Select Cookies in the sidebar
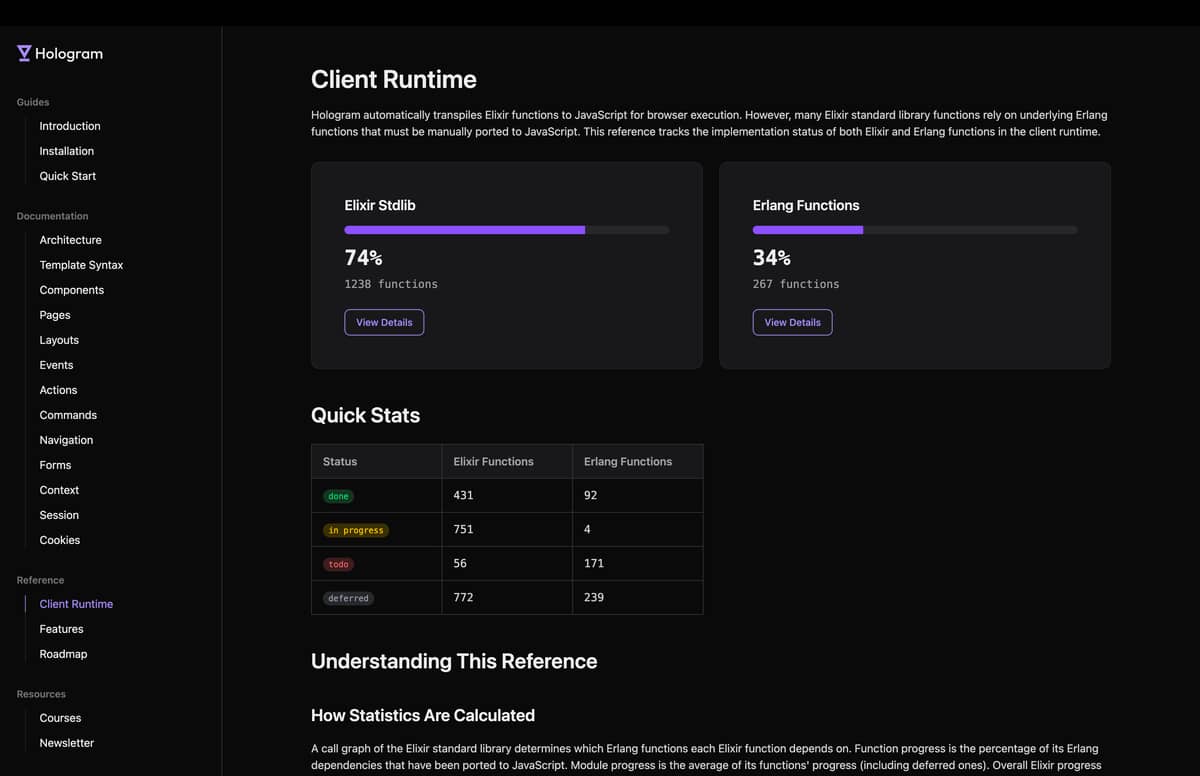 [60, 540]
